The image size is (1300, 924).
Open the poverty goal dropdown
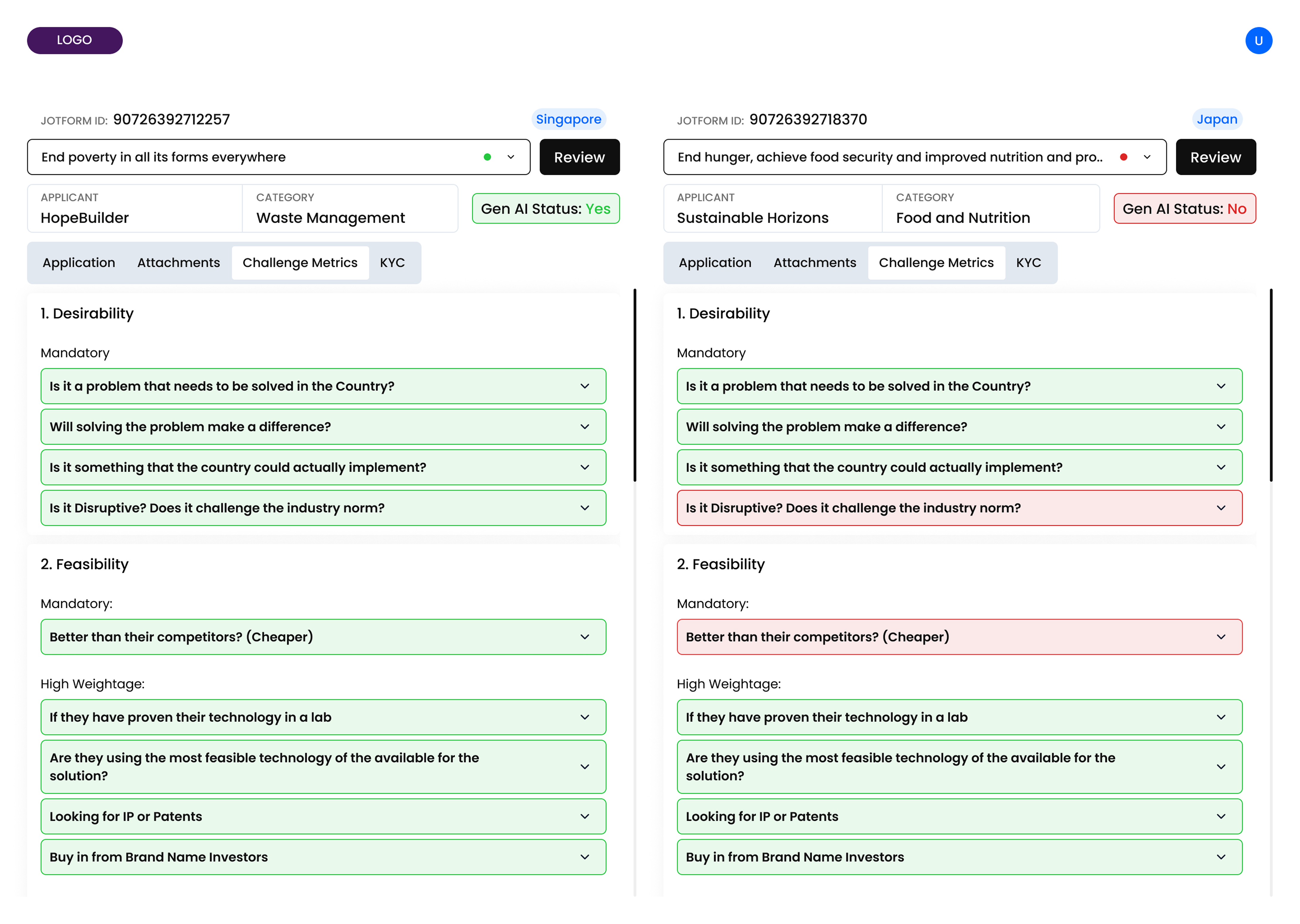[278, 157]
